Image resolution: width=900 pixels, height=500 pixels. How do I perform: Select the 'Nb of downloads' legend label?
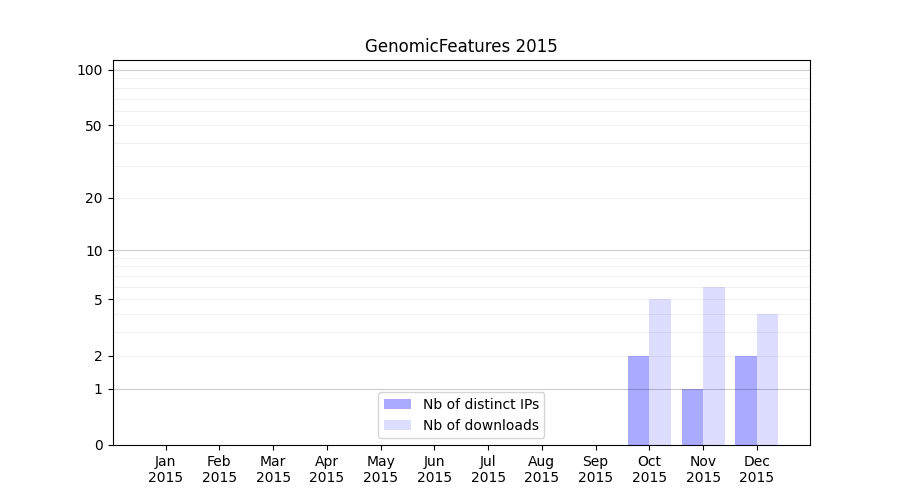481,425
